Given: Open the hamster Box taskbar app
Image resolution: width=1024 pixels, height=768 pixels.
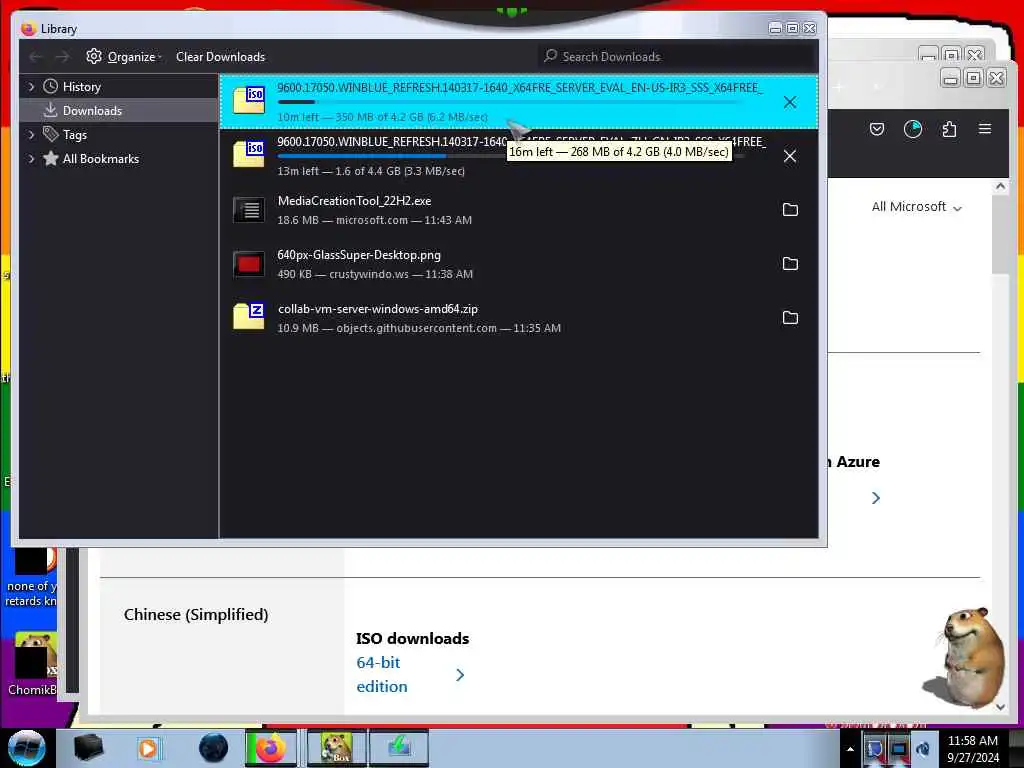Looking at the screenshot, I should pos(336,748).
